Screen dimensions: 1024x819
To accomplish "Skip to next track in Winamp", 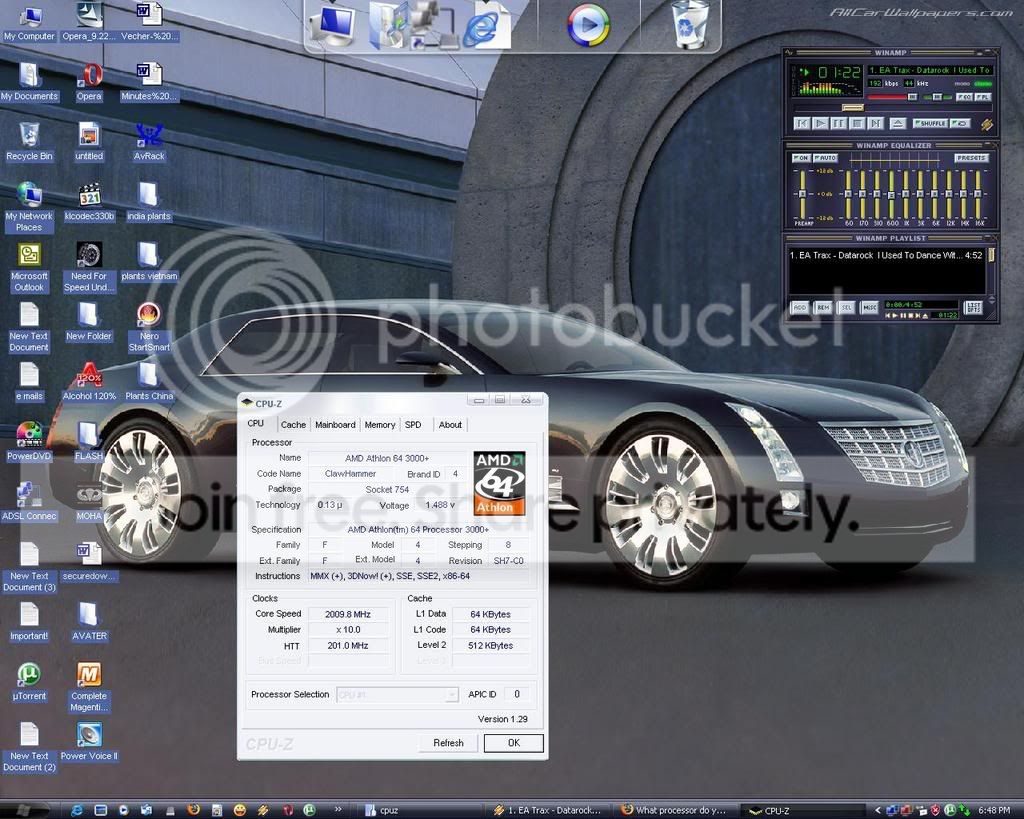I will point(876,123).
